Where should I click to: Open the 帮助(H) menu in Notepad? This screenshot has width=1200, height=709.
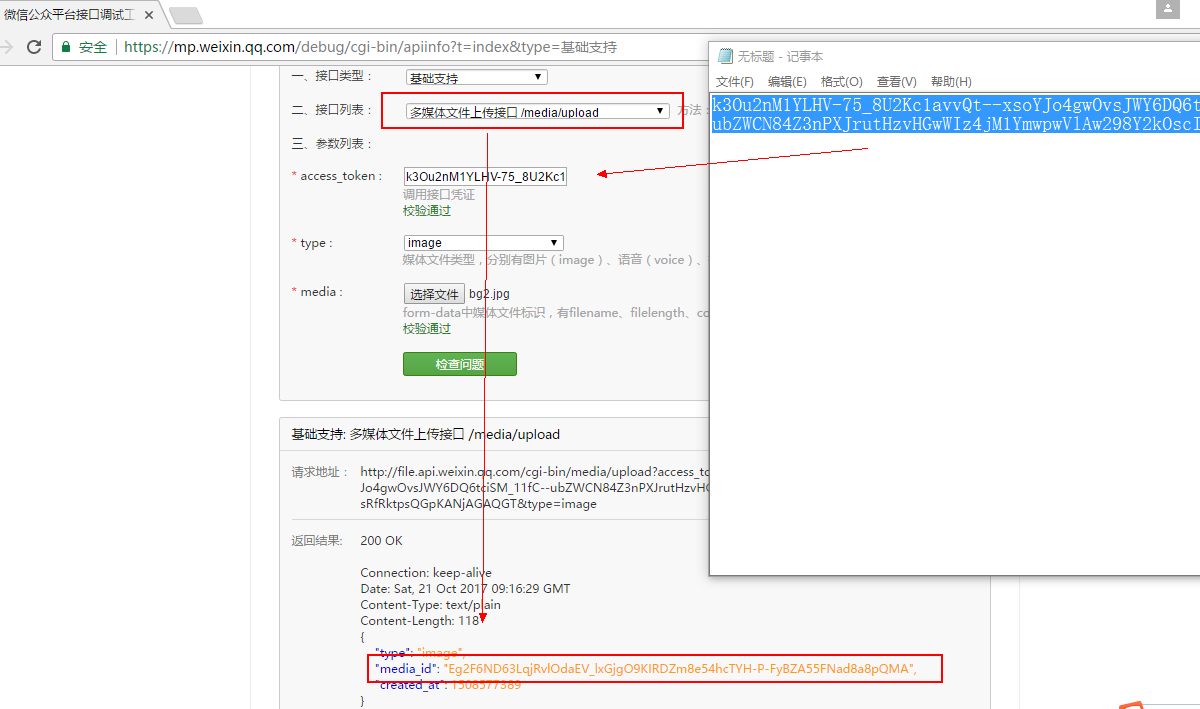click(950, 82)
